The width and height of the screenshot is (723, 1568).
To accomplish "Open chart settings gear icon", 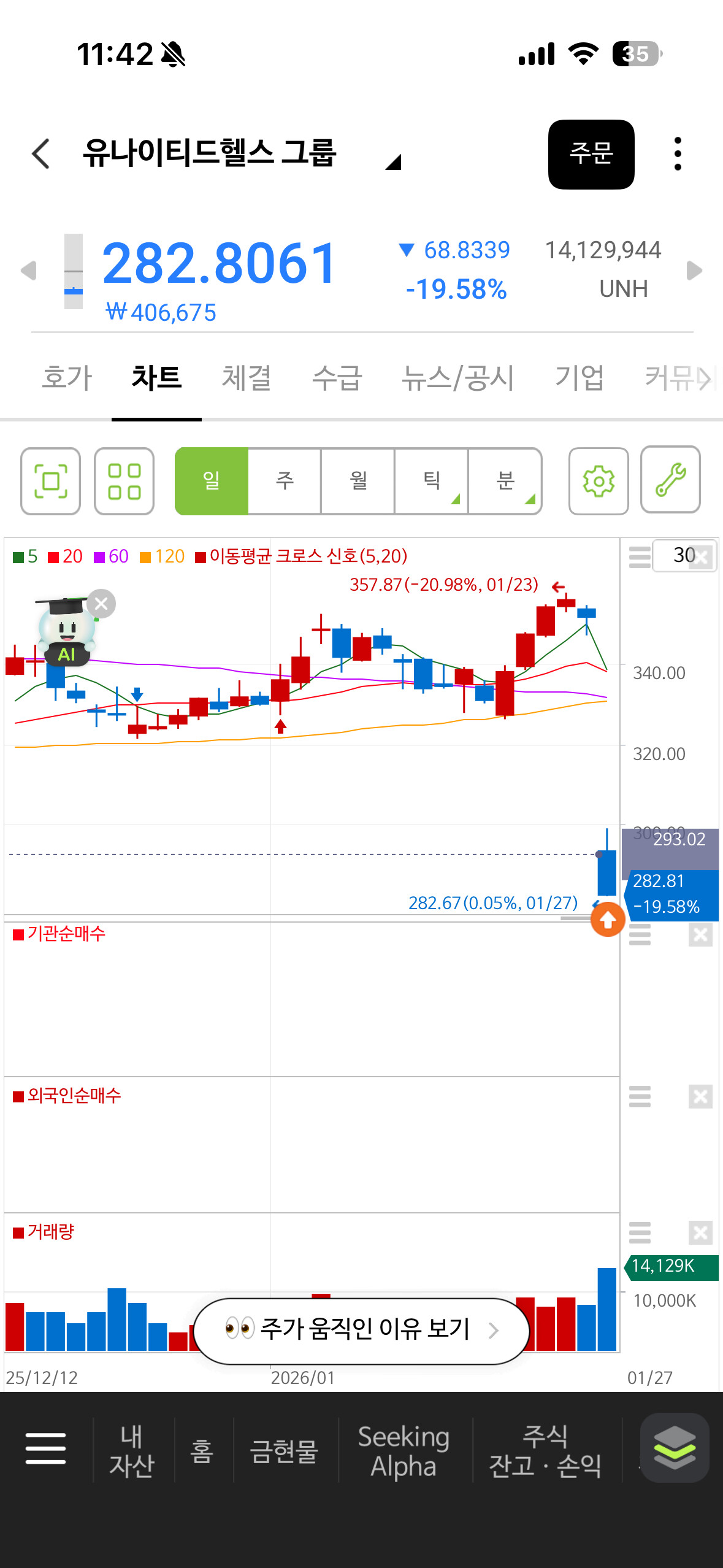I will [599, 481].
